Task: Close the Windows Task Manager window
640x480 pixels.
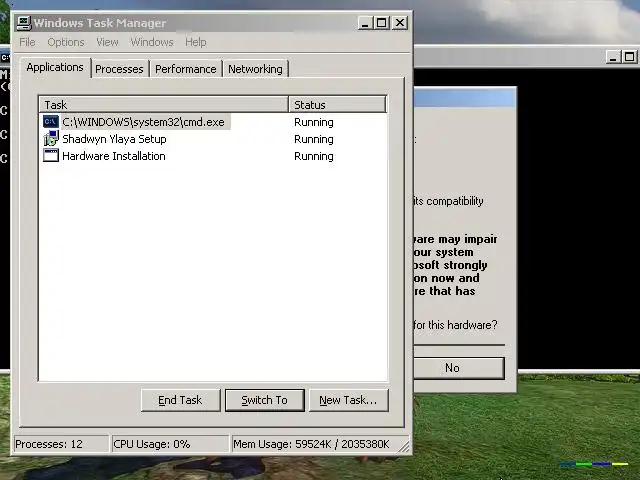Action: point(400,23)
